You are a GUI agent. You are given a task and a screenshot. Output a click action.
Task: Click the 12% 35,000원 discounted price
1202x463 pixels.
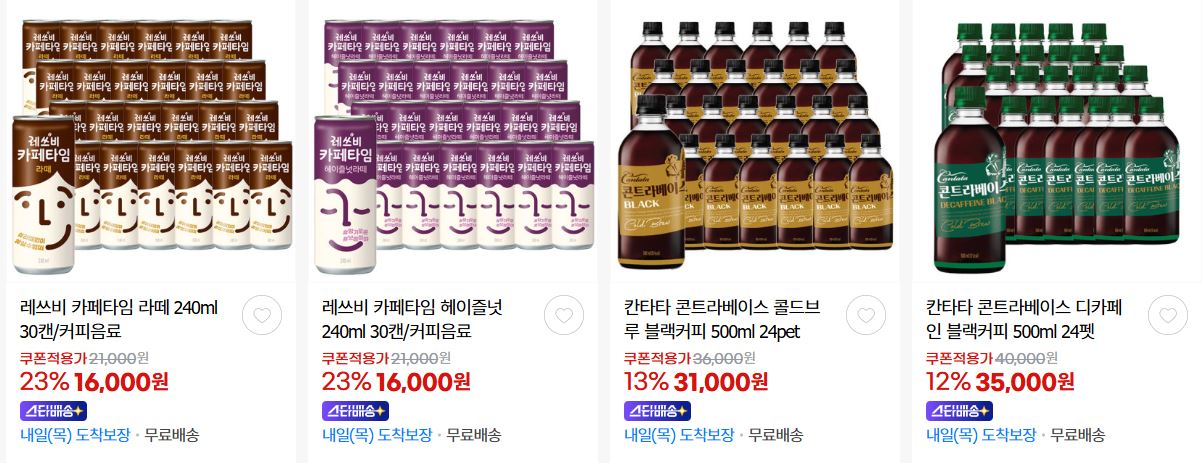coord(998,382)
